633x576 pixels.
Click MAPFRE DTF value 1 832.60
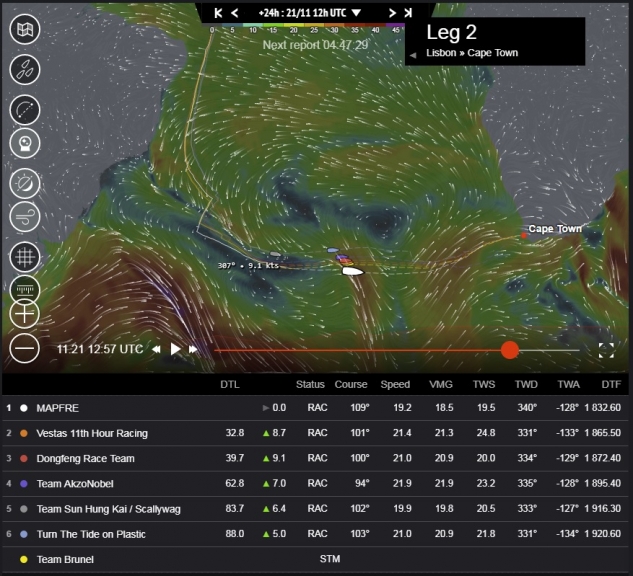tap(602, 408)
